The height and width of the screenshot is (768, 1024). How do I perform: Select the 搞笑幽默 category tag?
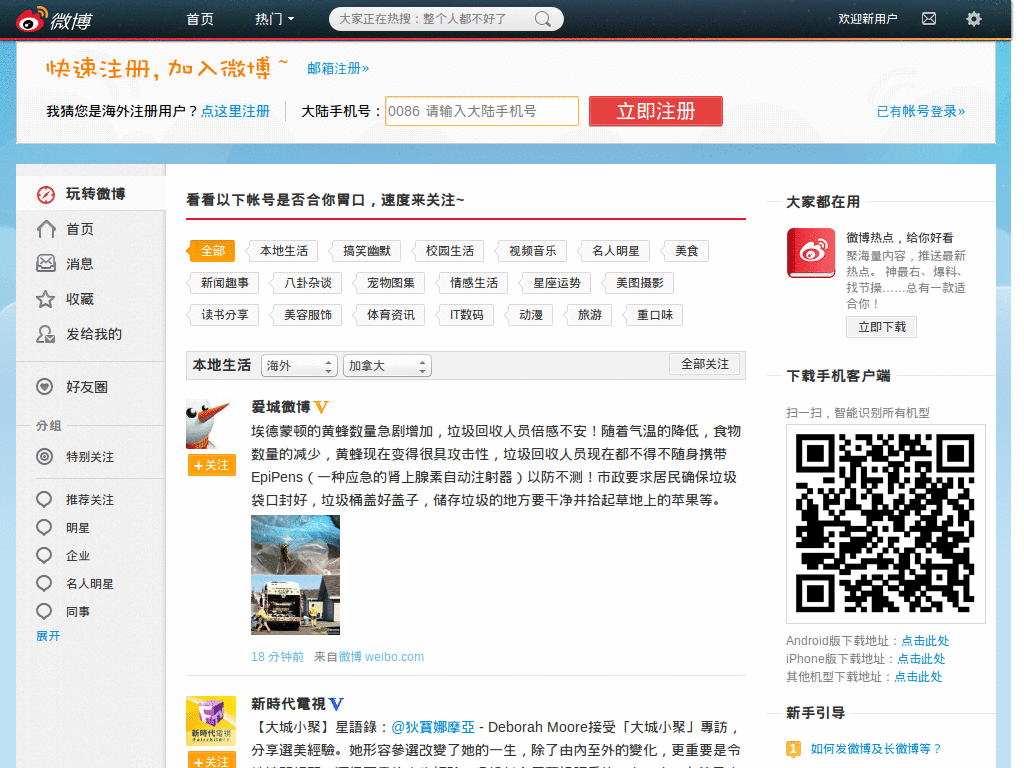[x=366, y=251]
